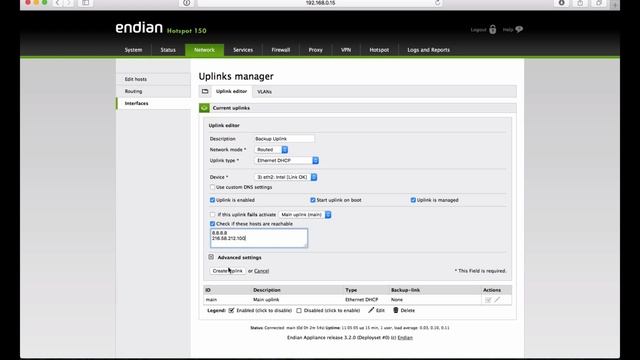Screen dimensions: 640x360
Task: Open the Hotspot menu
Action: (379, 50)
